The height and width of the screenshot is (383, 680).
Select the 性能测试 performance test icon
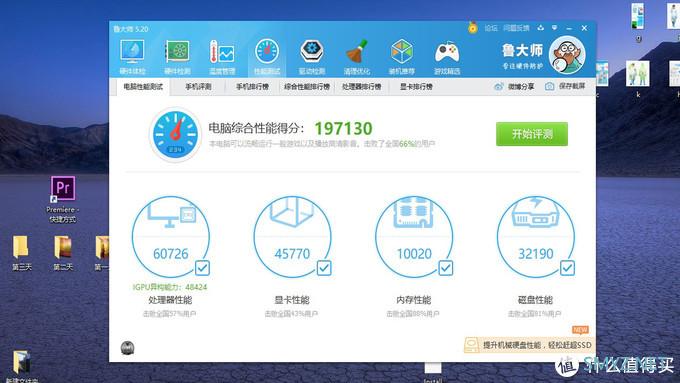click(267, 56)
